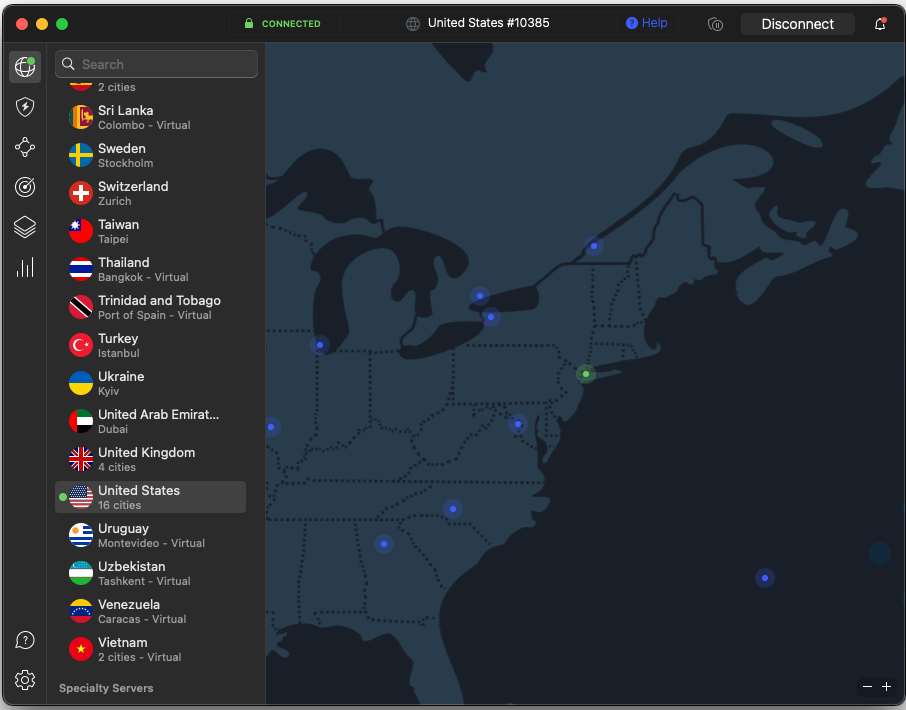Select Sweden Stockholm server
Image resolution: width=906 pixels, height=710 pixels.
point(151,155)
